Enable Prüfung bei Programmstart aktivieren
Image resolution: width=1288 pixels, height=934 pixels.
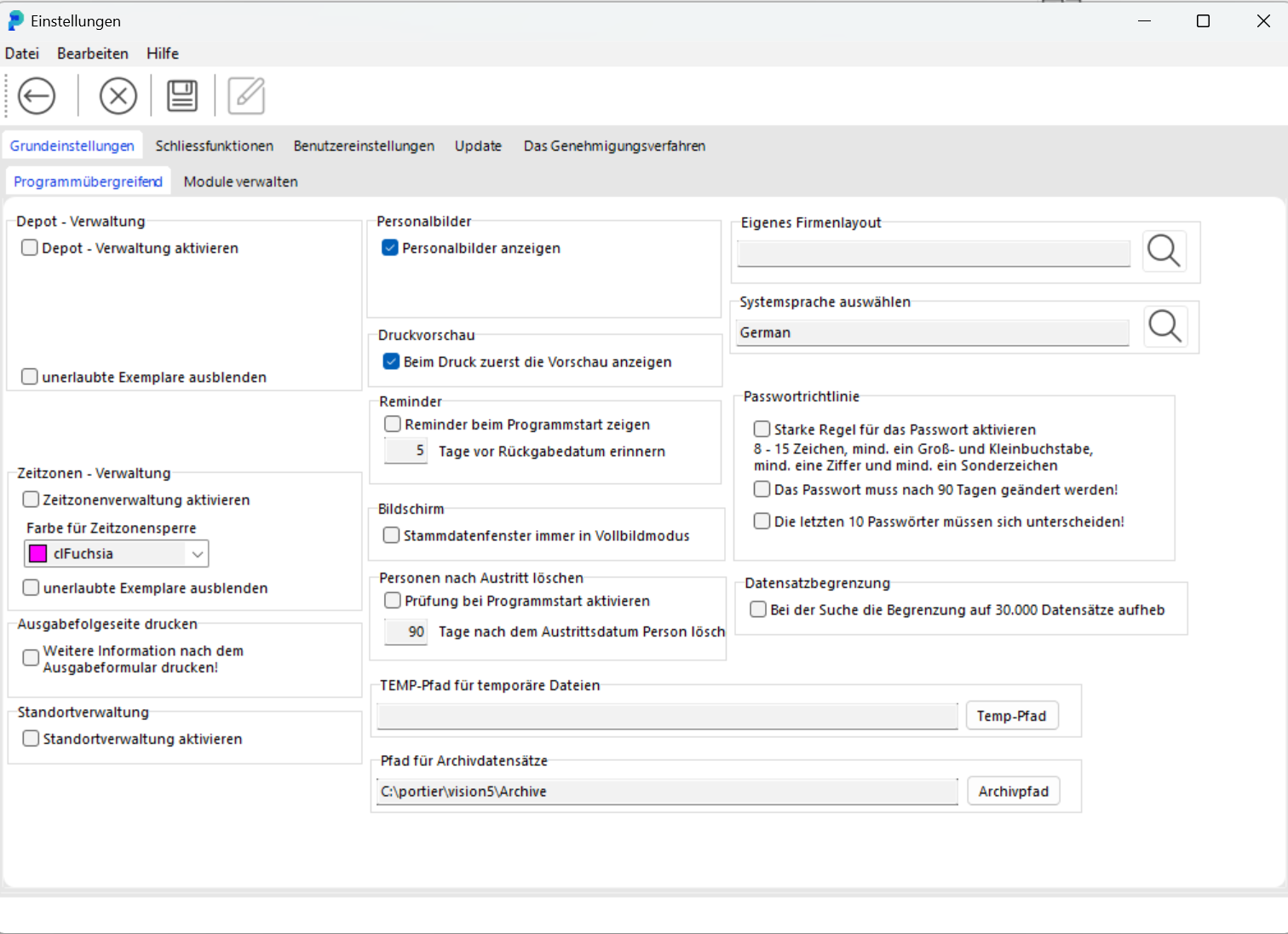[x=393, y=601]
